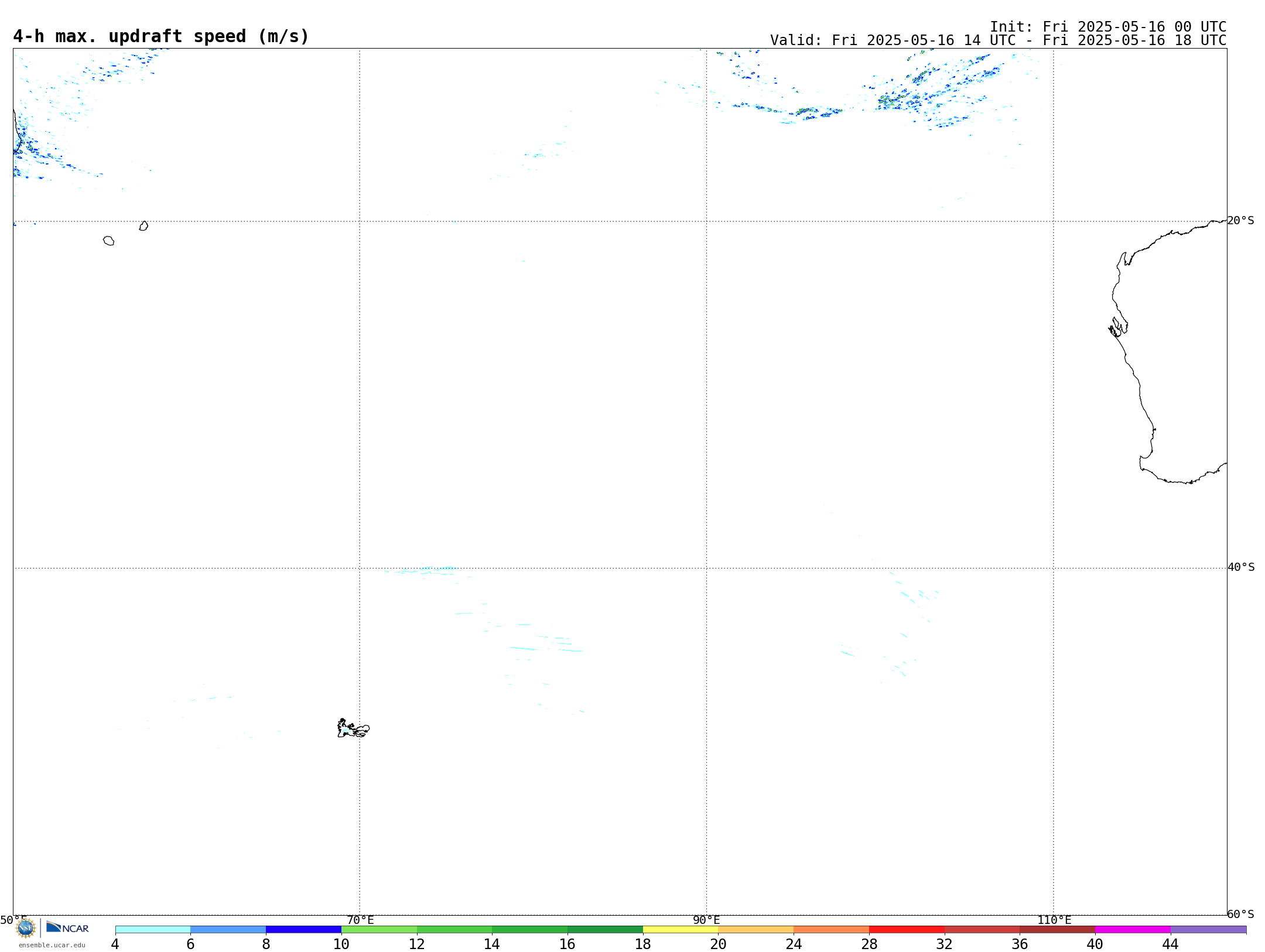The width and height of the screenshot is (1265, 952).
Task: Pick the light blue 6–8 colorbar swatch
Action: click(228, 930)
